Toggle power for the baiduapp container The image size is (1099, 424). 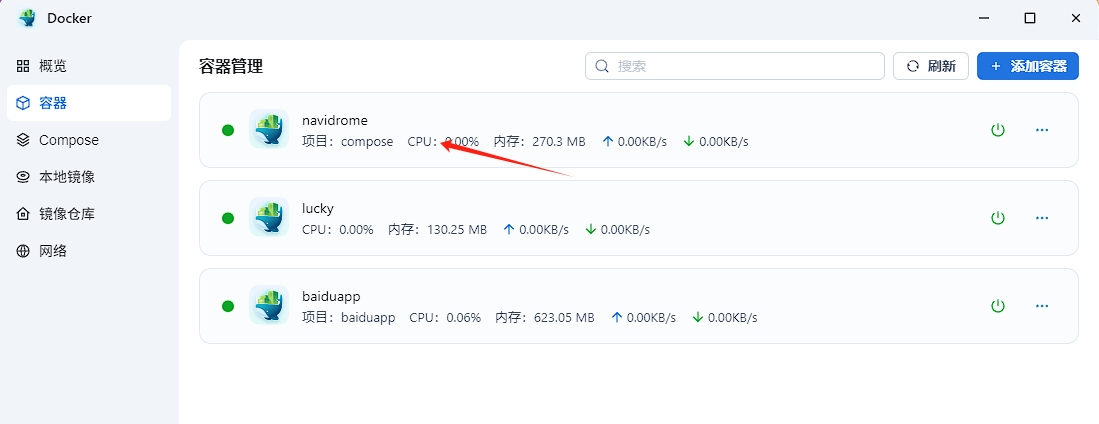tap(997, 306)
